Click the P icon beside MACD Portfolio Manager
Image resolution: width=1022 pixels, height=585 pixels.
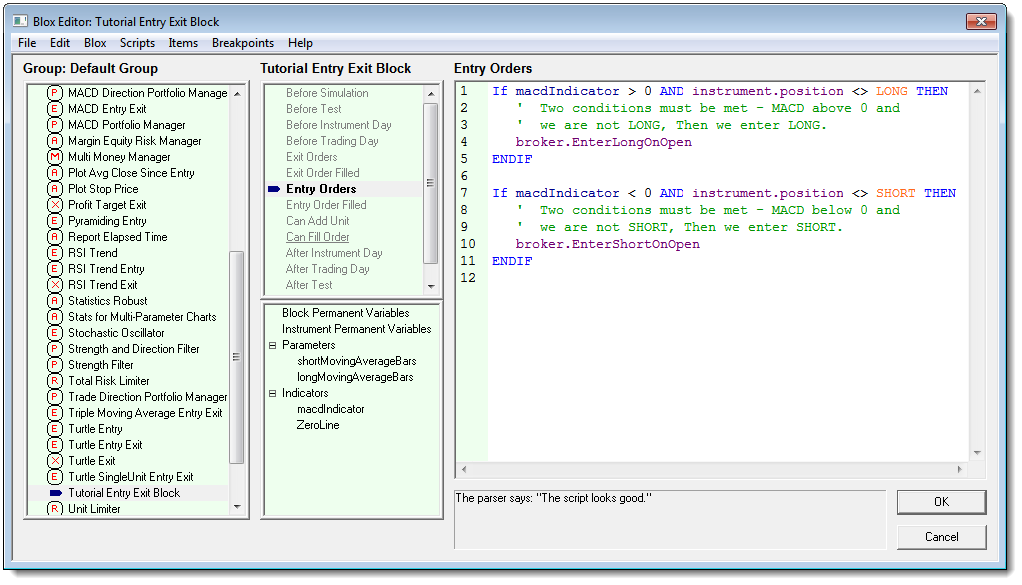tap(55, 125)
